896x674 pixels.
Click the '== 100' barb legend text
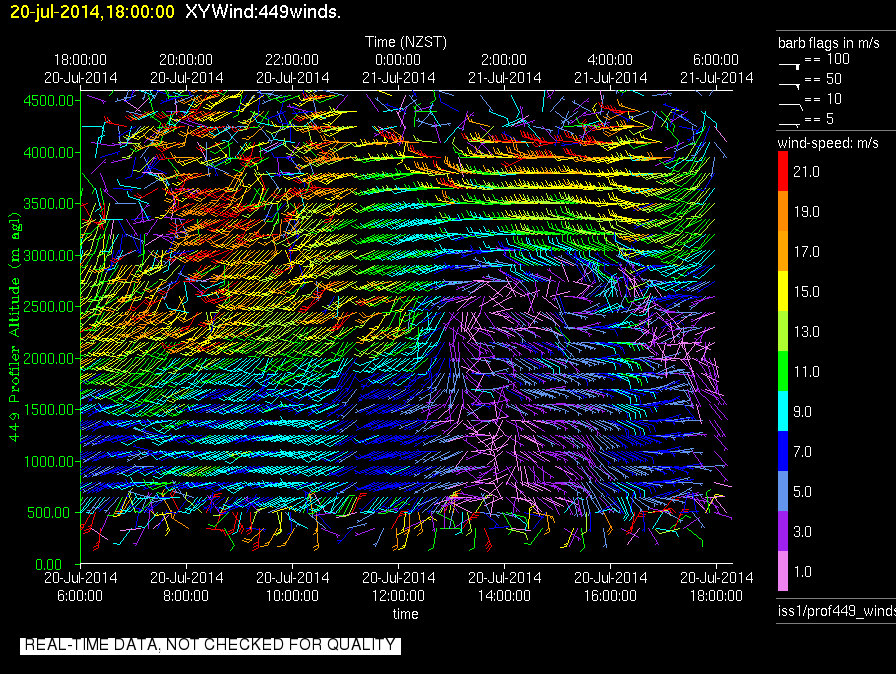coord(827,59)
